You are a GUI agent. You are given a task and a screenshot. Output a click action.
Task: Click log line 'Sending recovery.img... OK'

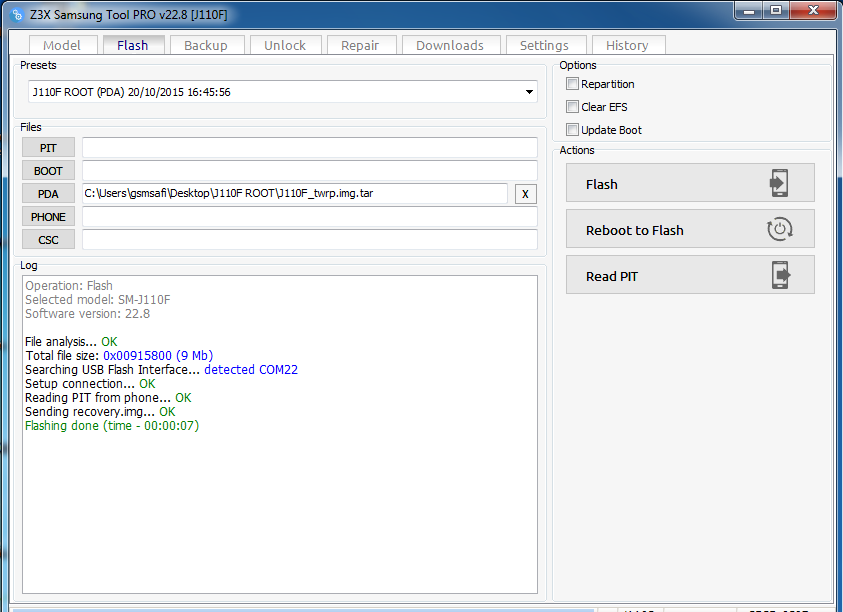tap(100, 412)
